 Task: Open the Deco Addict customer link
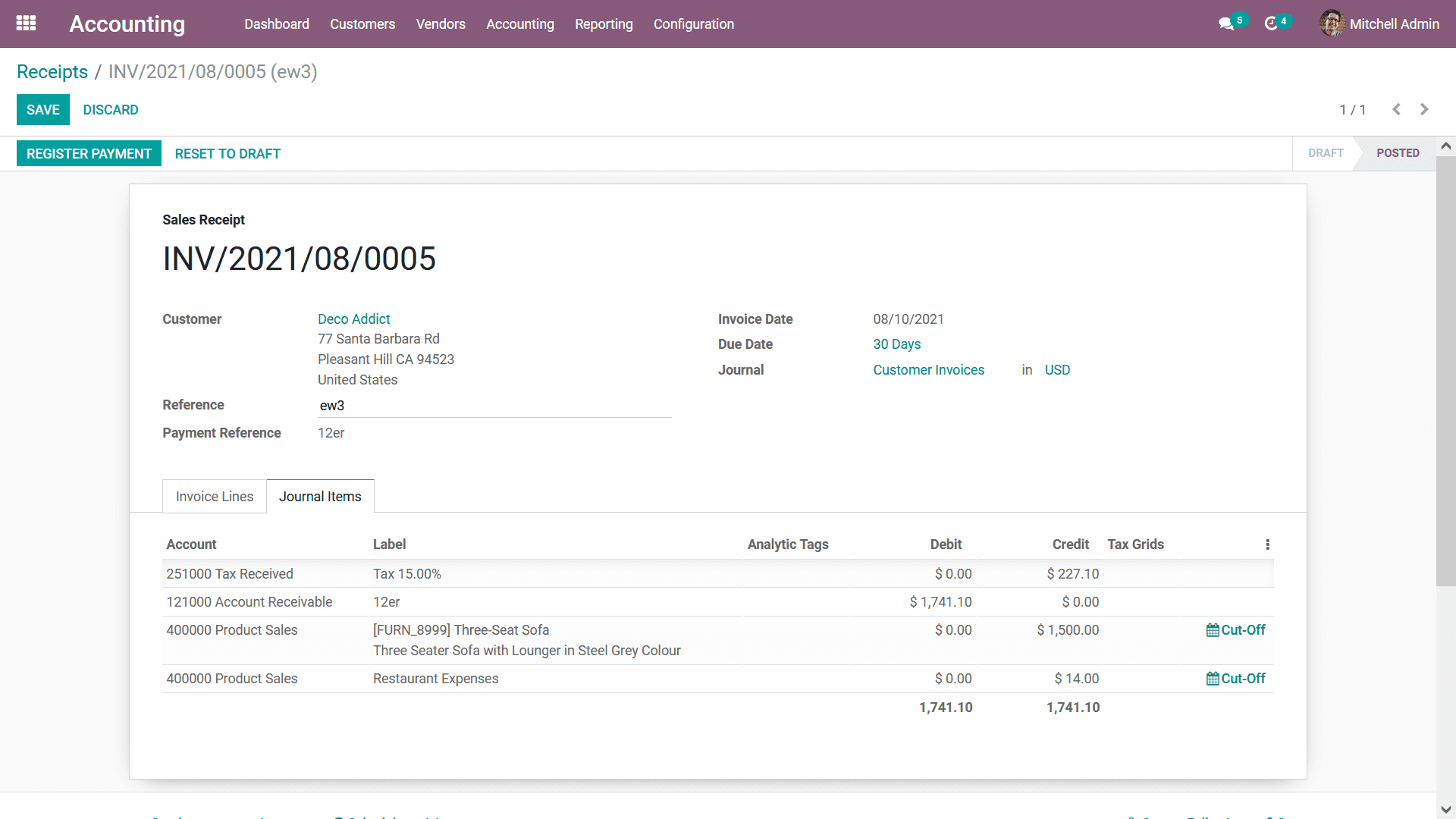tap(353, 319)
